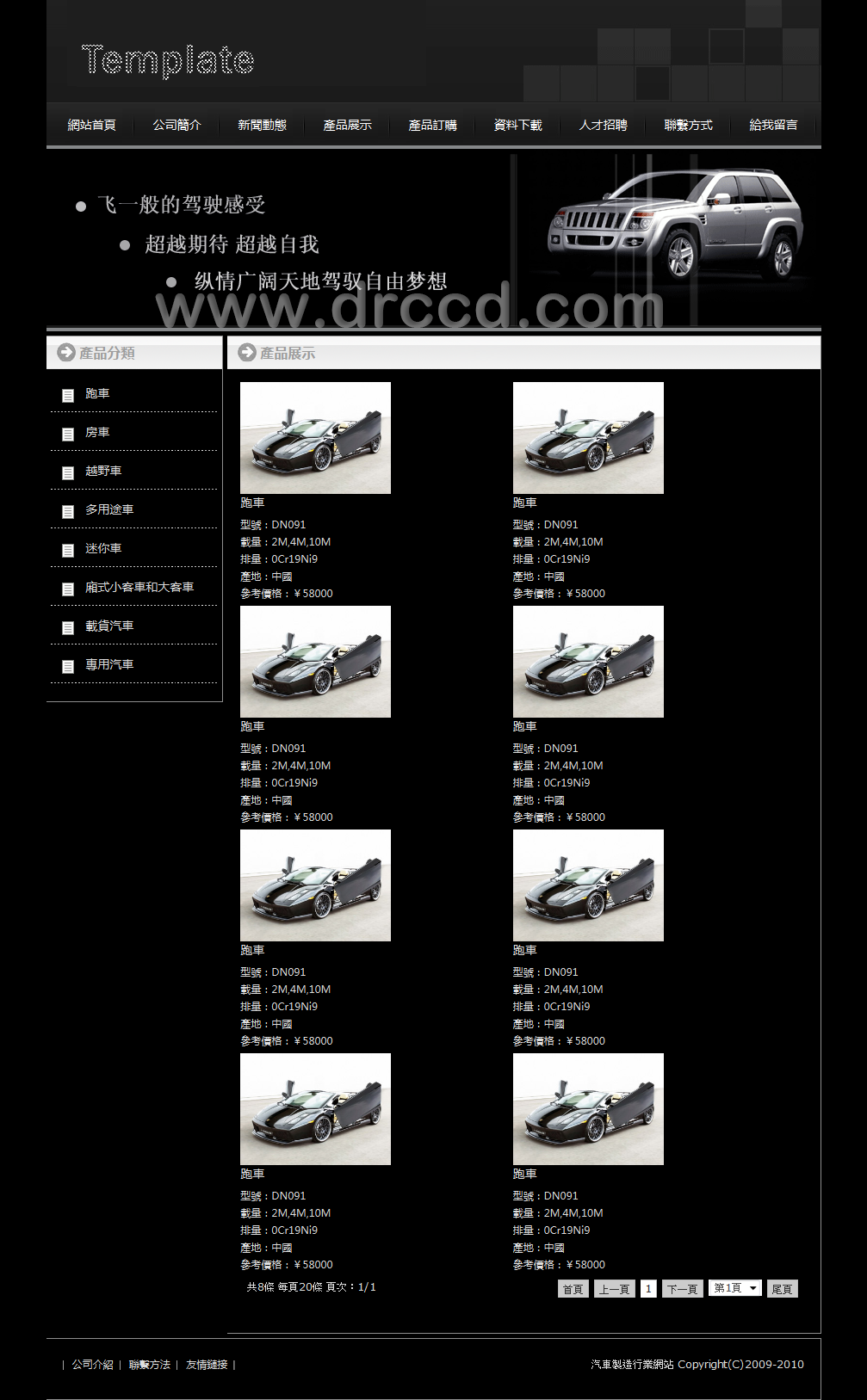The width and height of the screenshot is (867, 1400).
Task: Select the 跑車 category link
Action: (97, 394)
